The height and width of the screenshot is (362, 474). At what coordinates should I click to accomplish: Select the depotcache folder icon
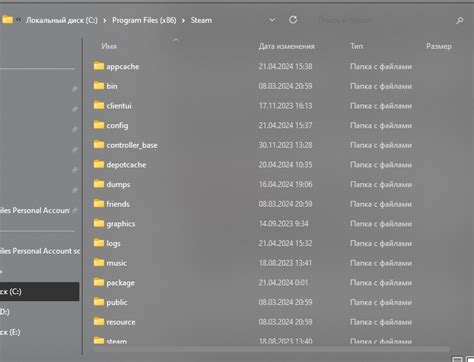(x=99, y=164)
